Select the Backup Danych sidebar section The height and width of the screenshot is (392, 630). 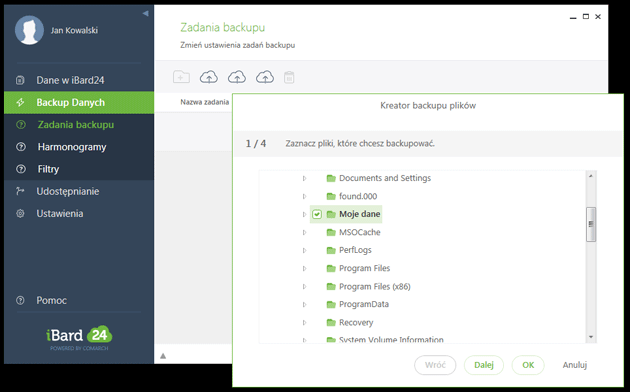coord(79,102)
